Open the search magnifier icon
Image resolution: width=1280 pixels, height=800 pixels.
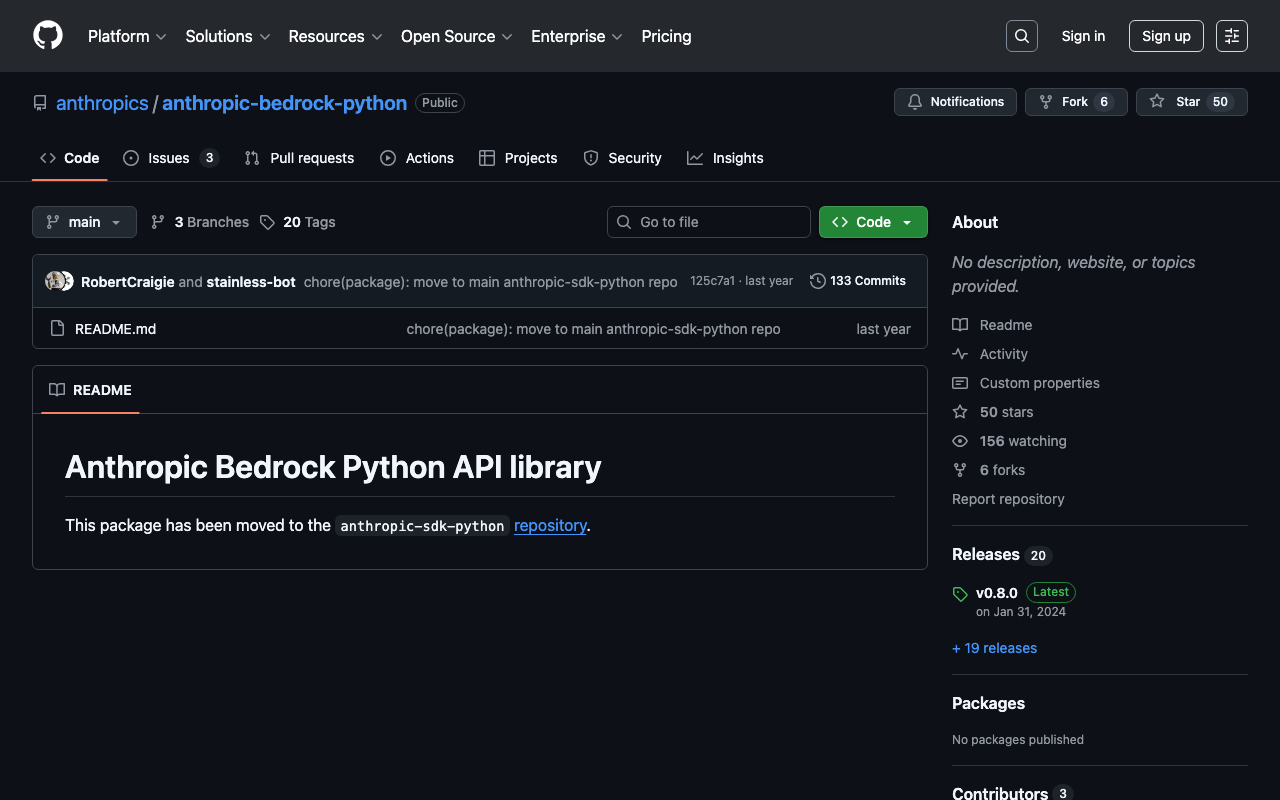tap(1021, 36)
